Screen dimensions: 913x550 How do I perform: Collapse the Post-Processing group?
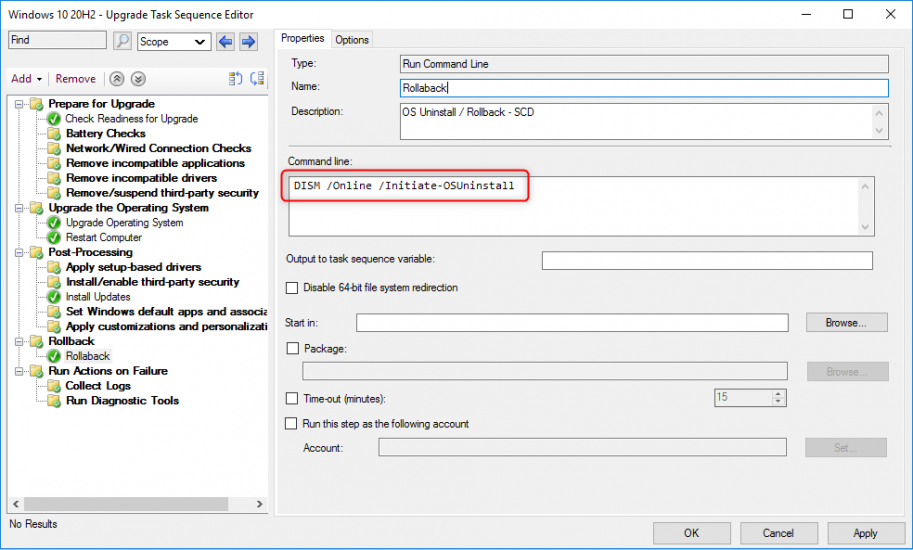[19, 253]
